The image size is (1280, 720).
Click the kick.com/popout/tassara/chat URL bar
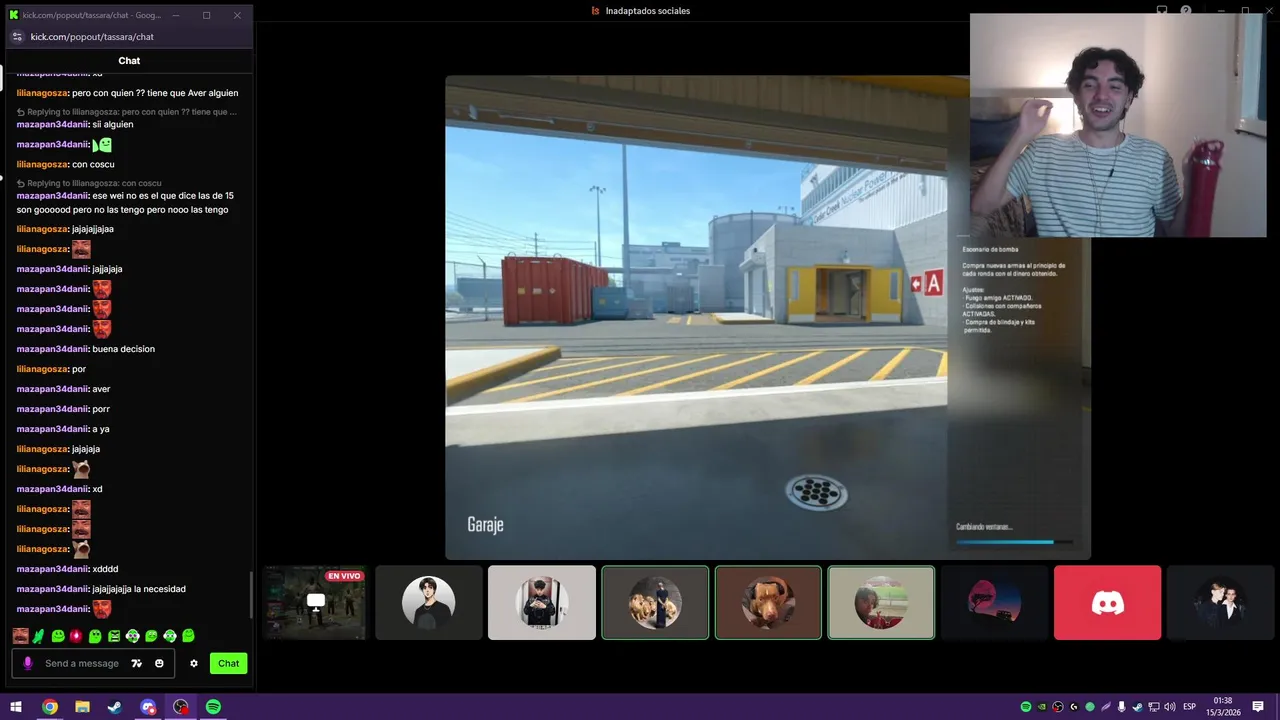[x=92, y=37]
